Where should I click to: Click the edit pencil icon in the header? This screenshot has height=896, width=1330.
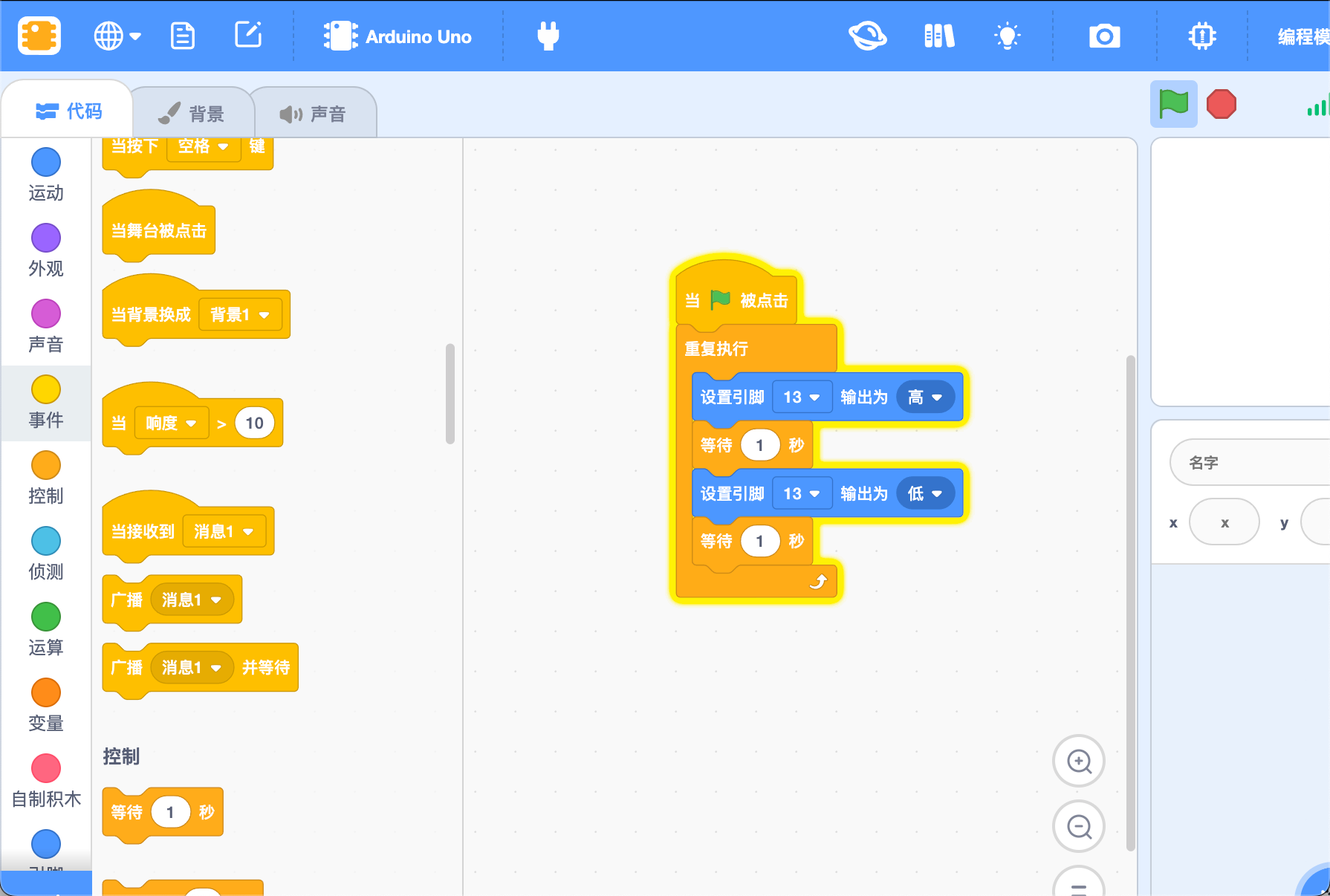(248, 35)
